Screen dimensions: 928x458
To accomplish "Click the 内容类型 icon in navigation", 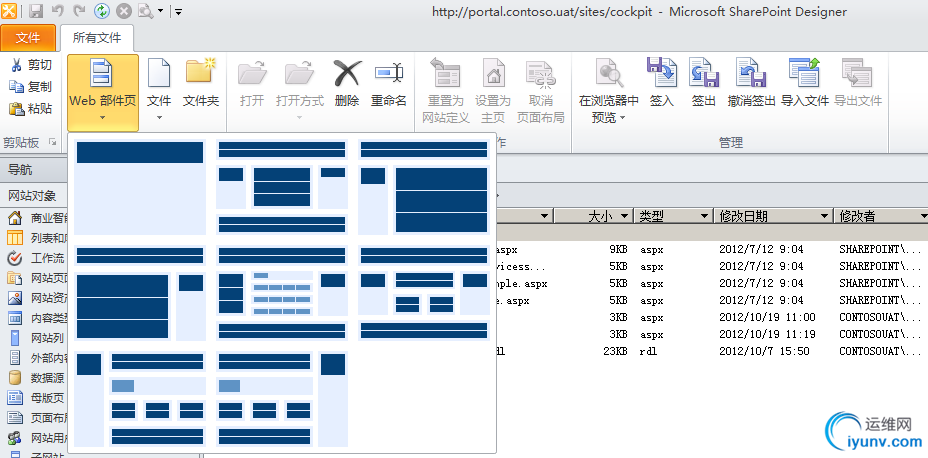I will [15, 318].
